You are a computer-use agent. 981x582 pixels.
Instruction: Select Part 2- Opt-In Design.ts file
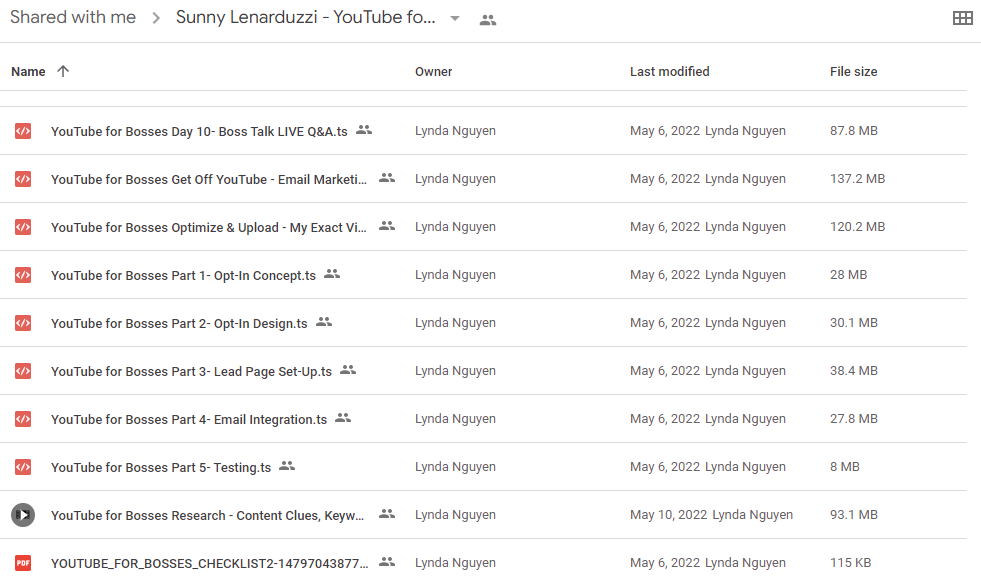click(x=179, y=324)
